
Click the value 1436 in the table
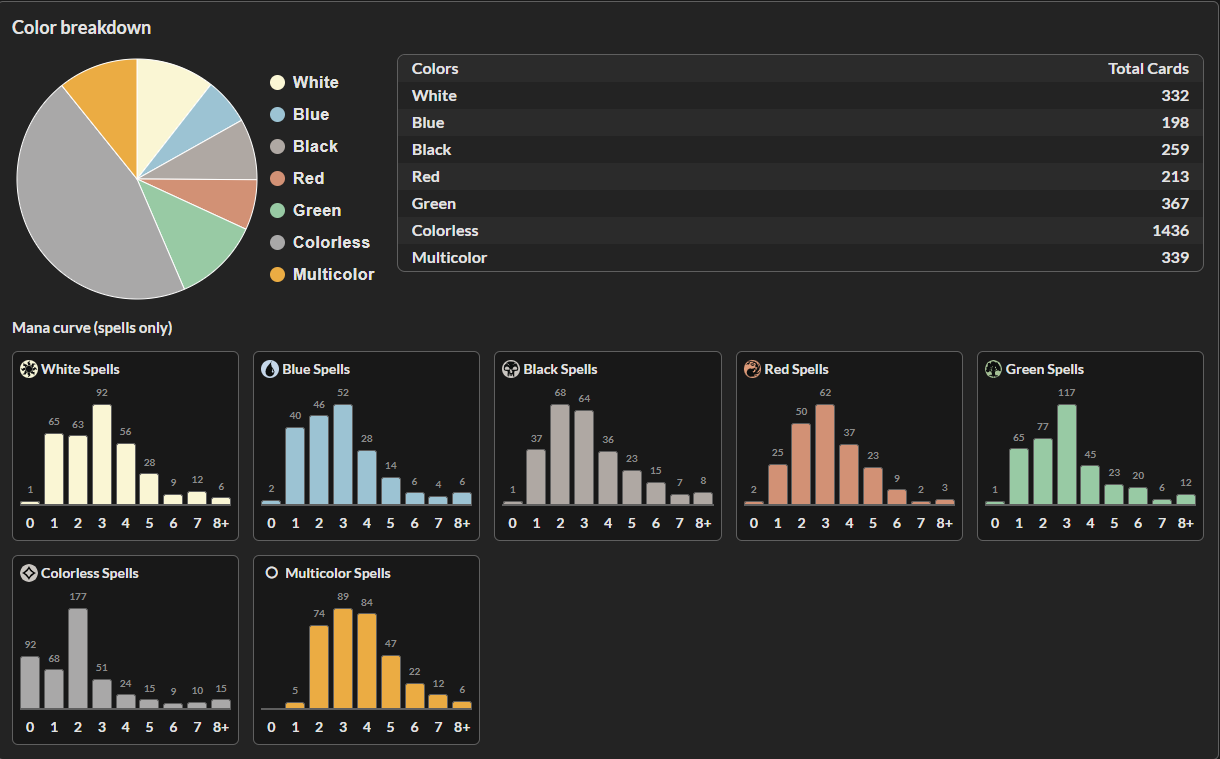click(1170, 231)
